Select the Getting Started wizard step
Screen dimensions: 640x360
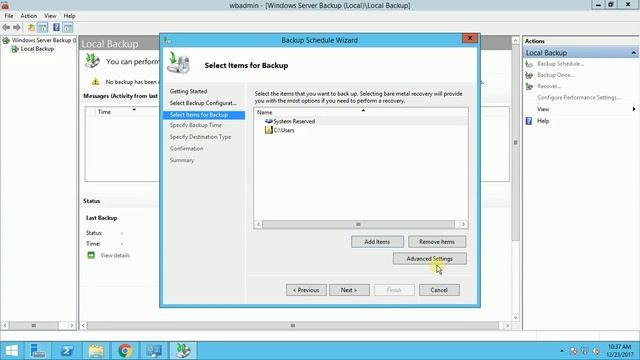pyautogui.click(x=189, y=91)
